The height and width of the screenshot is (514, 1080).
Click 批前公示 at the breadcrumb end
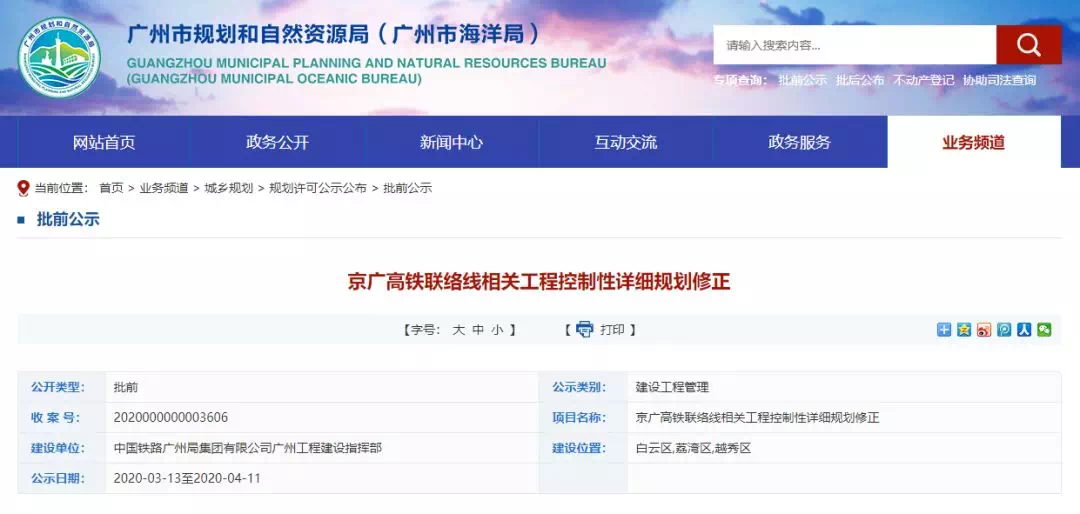(407, 188)
